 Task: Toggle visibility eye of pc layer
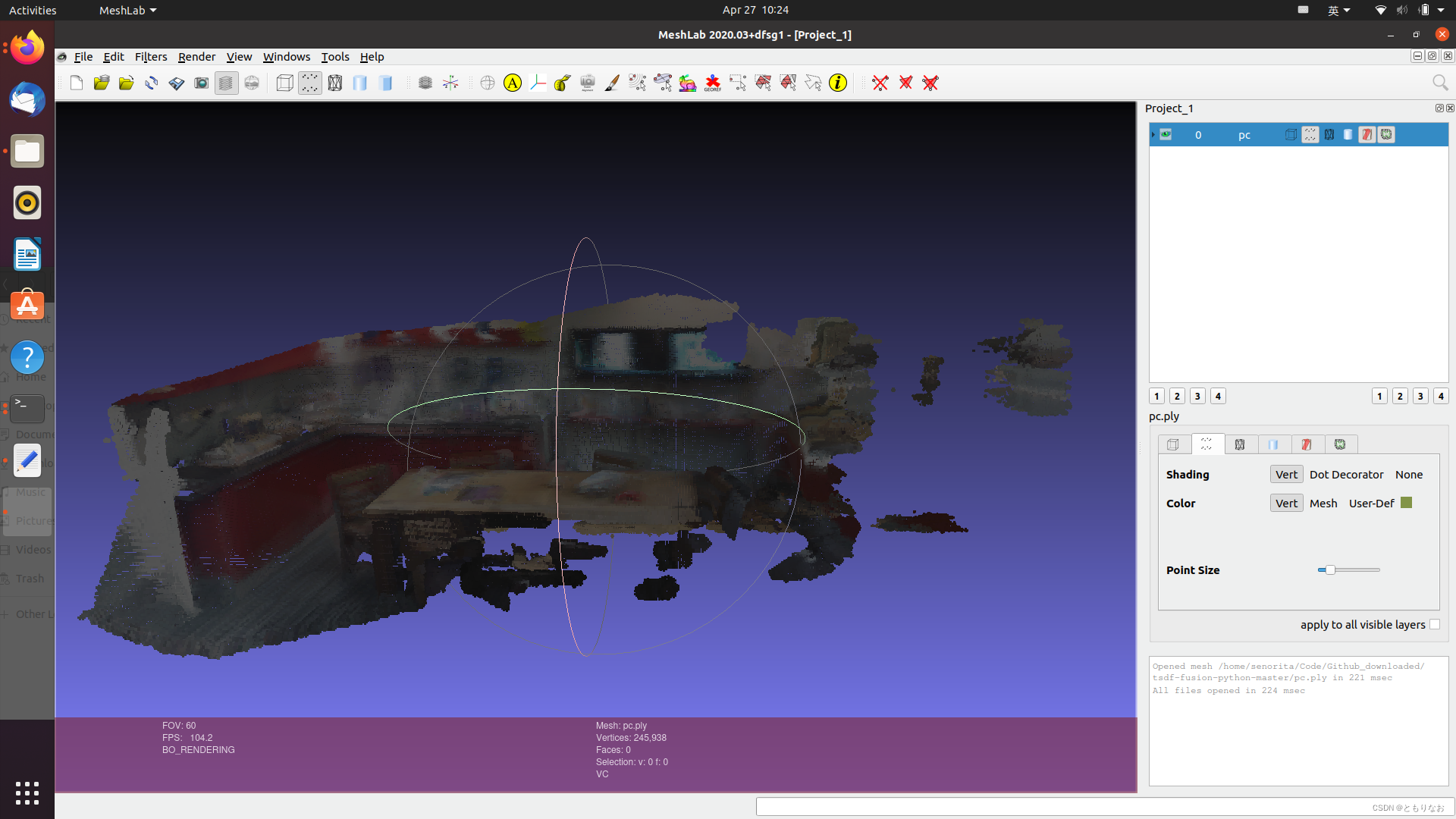(x=1166, y=135)
